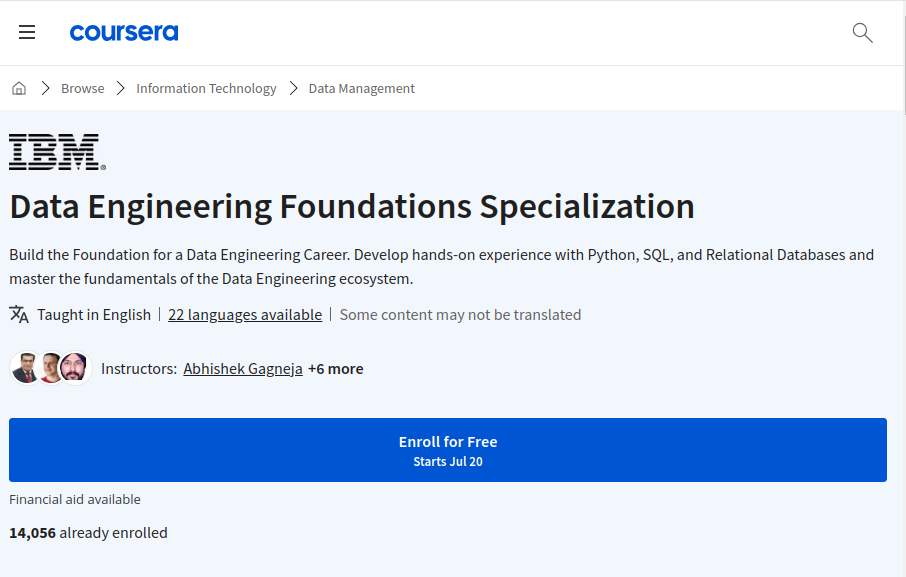The image size is (906, 577).
Task: Open the Data Management breadcrumb
Action: 361,88
